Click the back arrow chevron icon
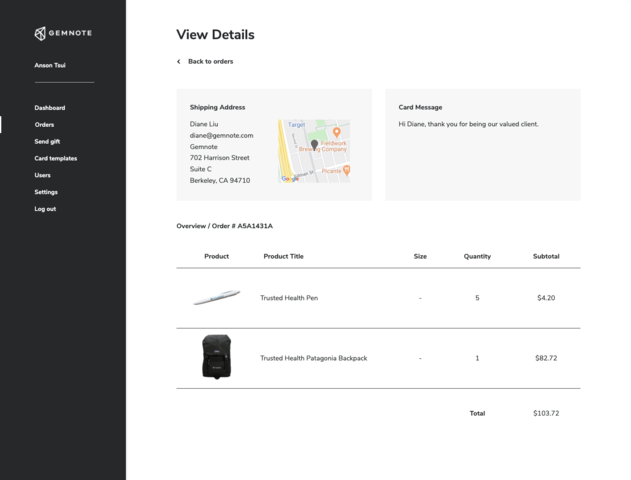The image size is (631, 480). (x=179, y=62)
